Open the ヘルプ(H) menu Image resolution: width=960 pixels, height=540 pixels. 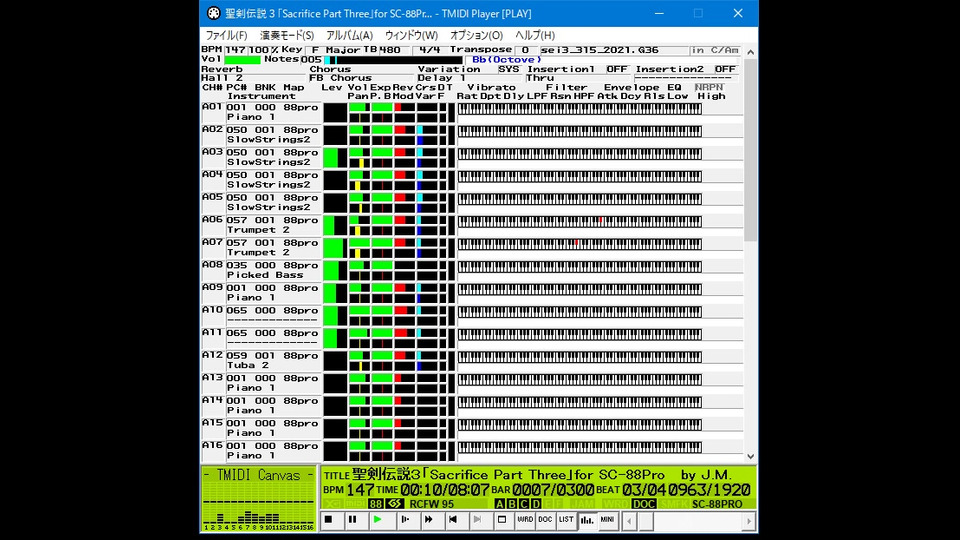[535, 36]
